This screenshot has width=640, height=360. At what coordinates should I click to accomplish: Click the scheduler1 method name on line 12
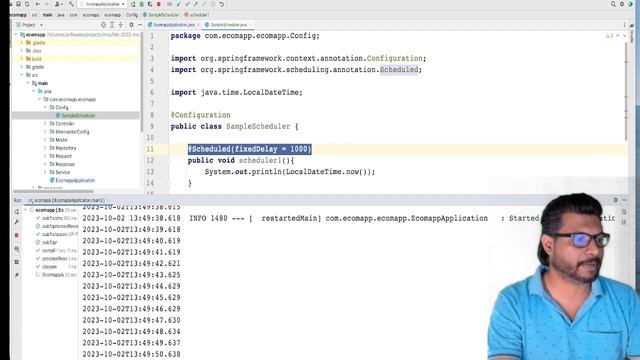260,160
